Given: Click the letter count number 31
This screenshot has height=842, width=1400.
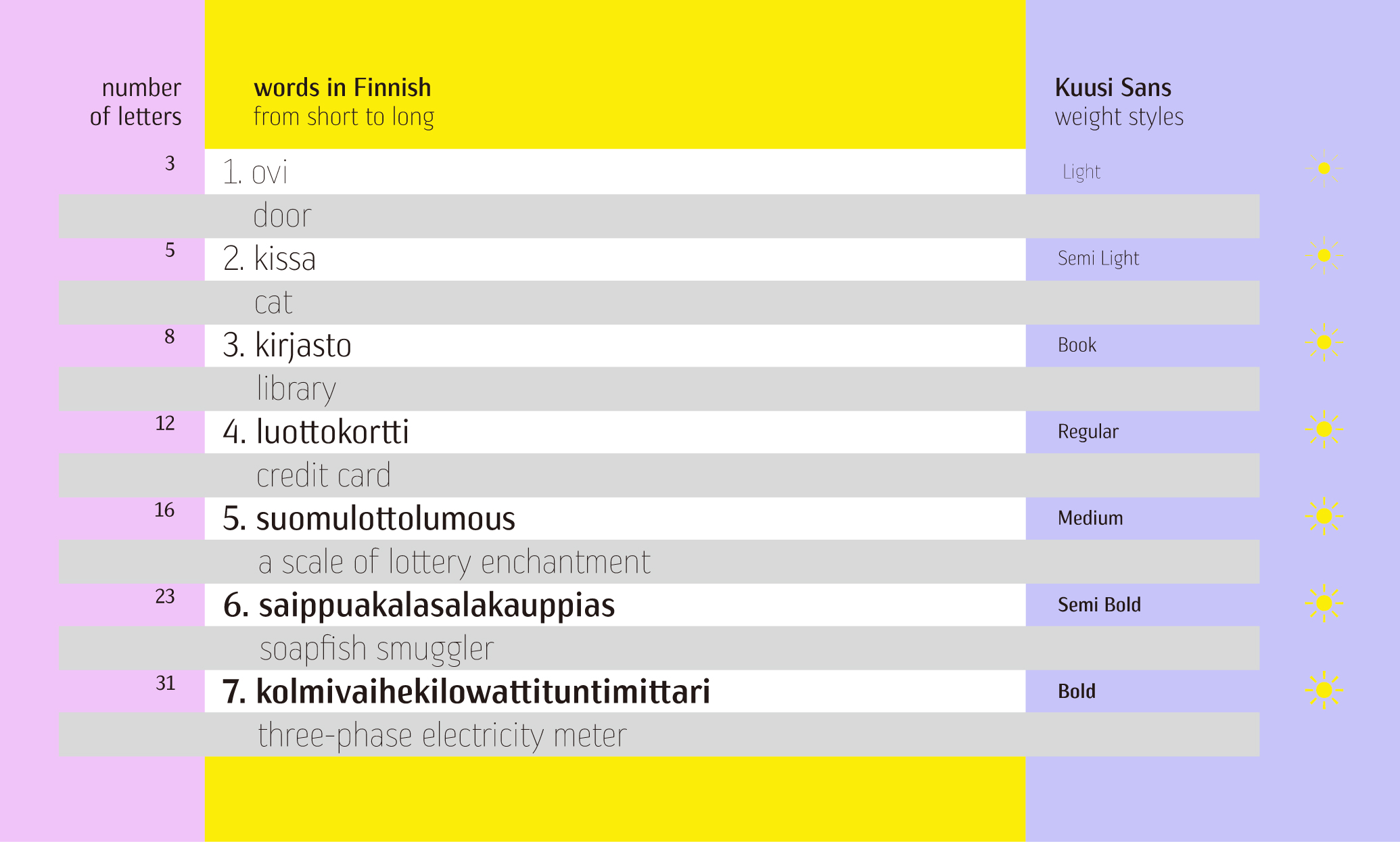Looking at the screenshot, I should pos(165,683).
